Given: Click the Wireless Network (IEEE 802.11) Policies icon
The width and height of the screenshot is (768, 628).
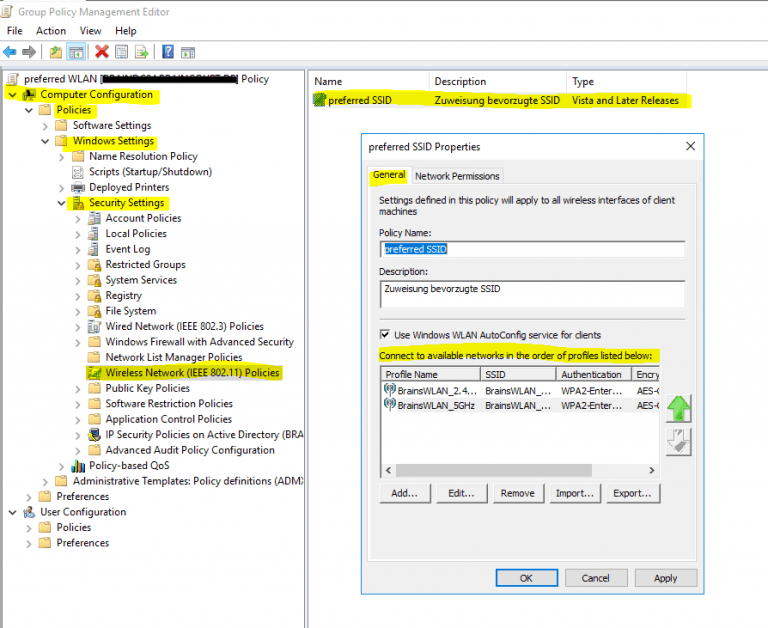Looking at the screenshot, I should 94,373.
